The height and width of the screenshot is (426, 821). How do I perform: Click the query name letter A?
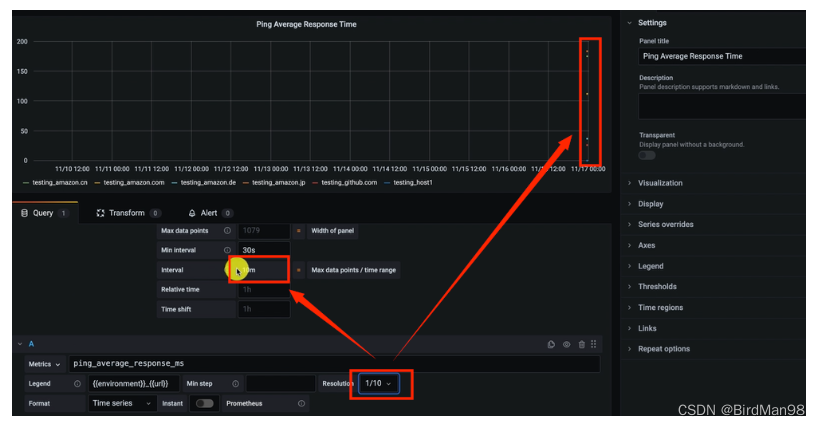point(31,344)
